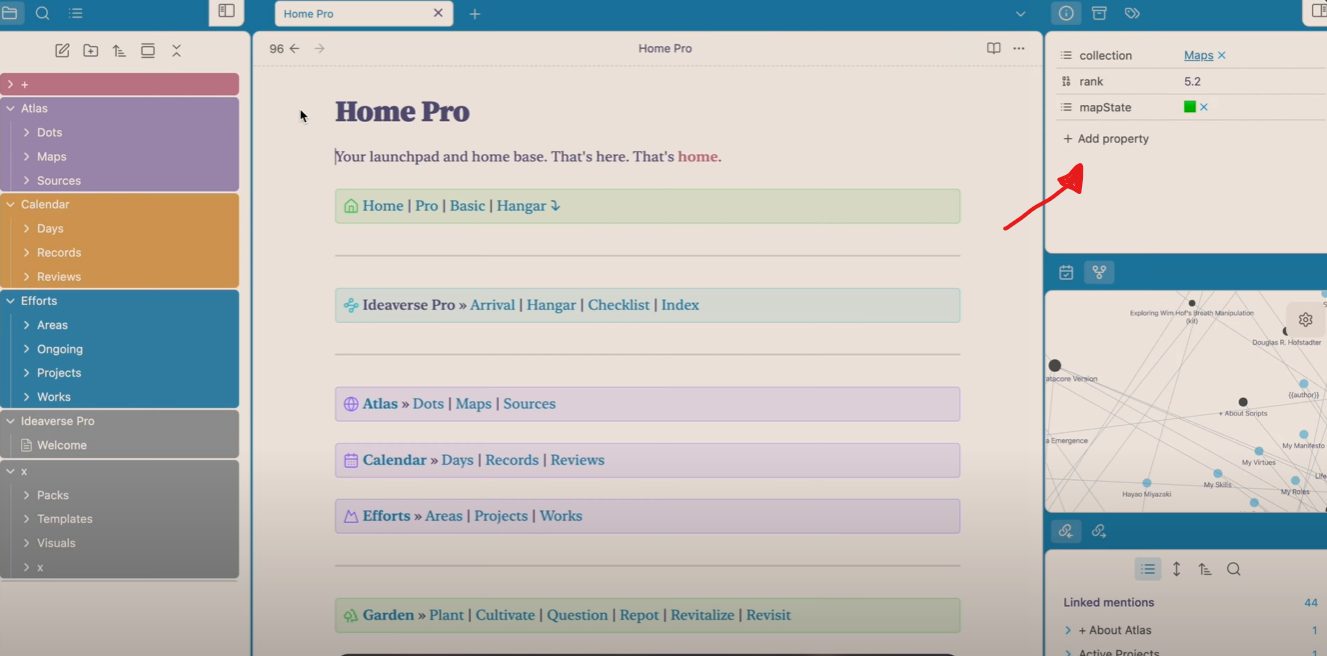Screen dimensions: 1327x656
Task: Open the local graph settings gear
Action: point(1305,319)
